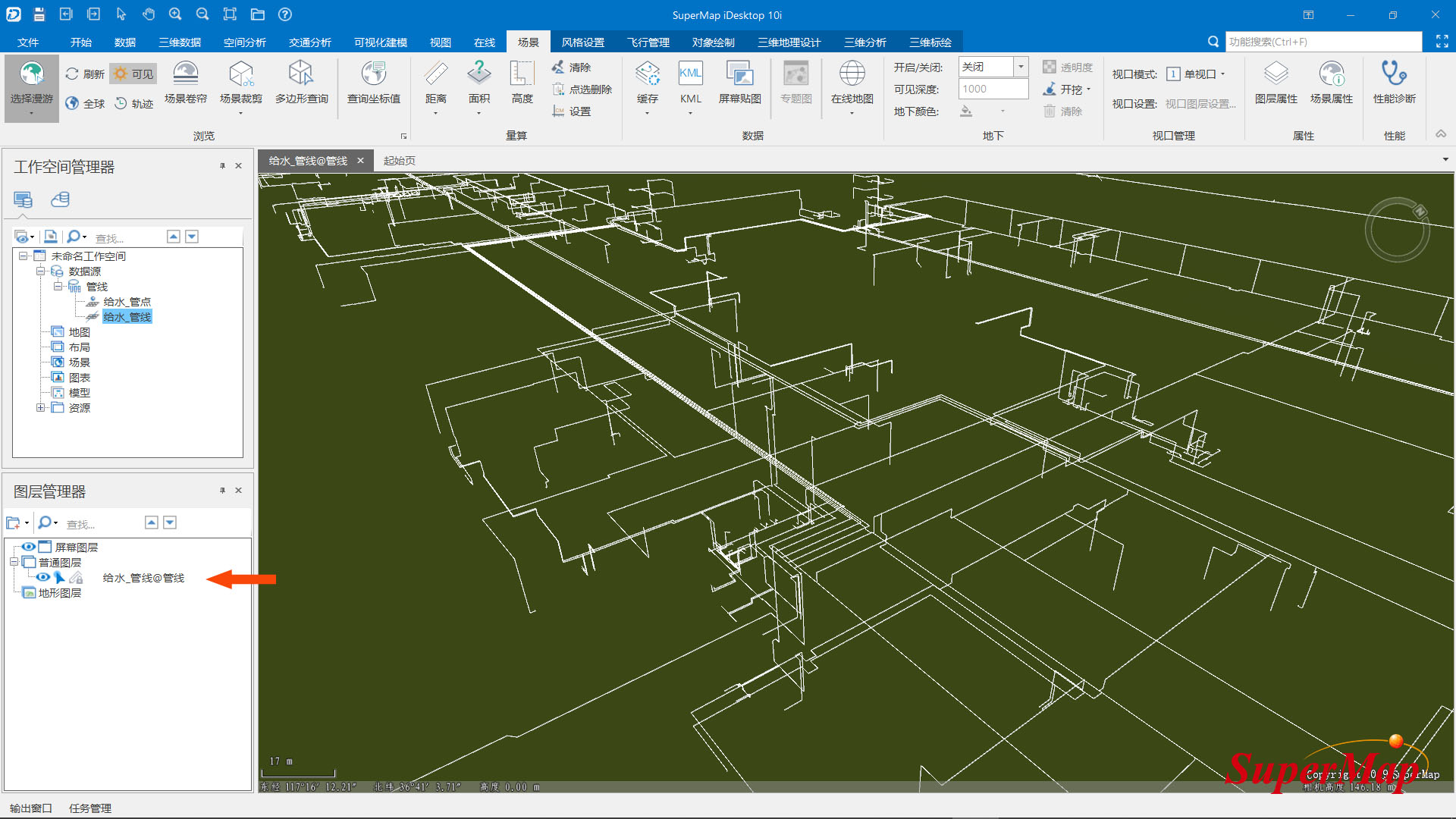Click the 刷新 refresh button
Image resolution: width=1456 pixels, height=819 pixels.
pyautogui.click(x=85, y=74)
